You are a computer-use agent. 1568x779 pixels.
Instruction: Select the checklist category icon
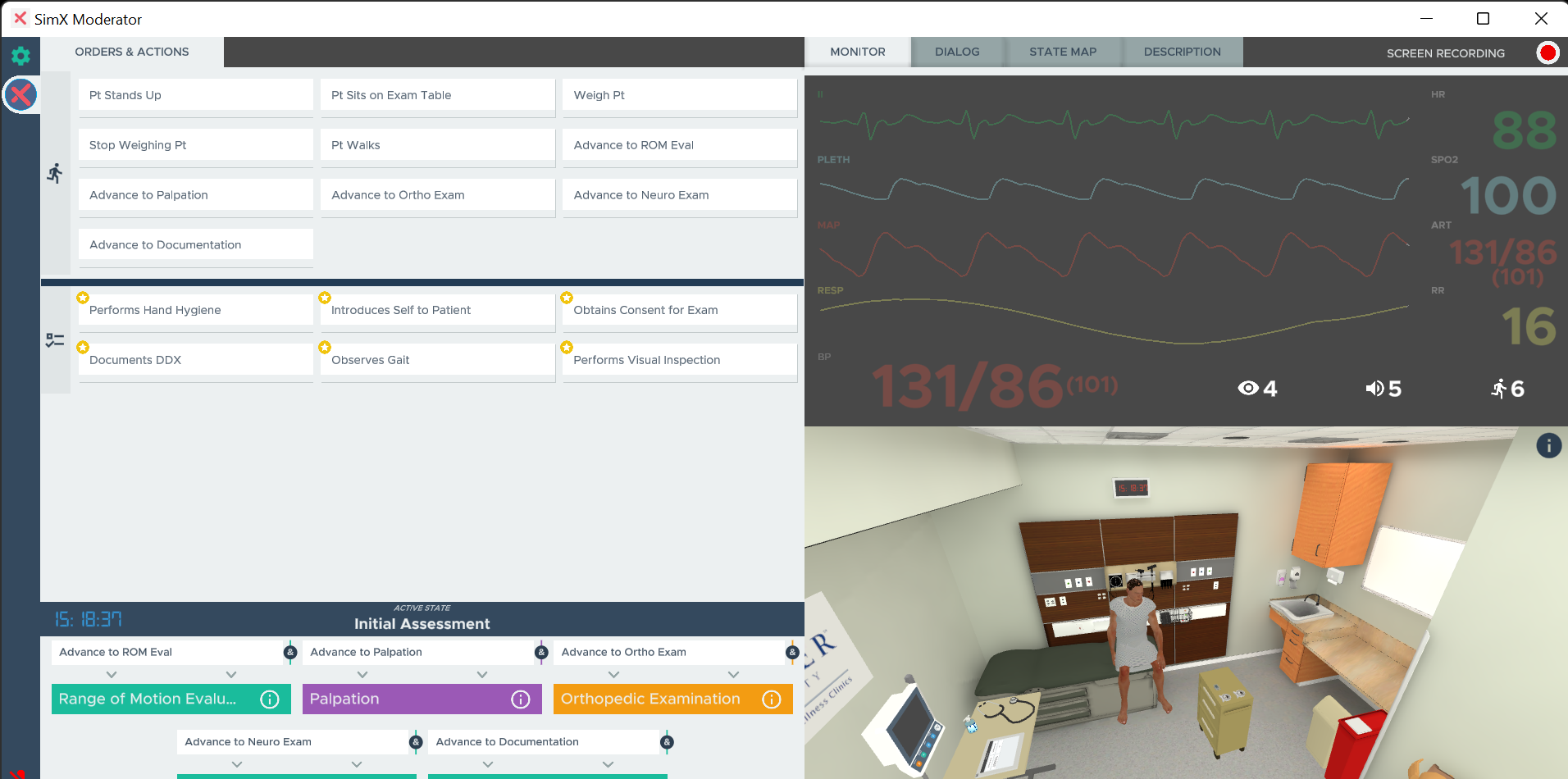click(55, 340)
